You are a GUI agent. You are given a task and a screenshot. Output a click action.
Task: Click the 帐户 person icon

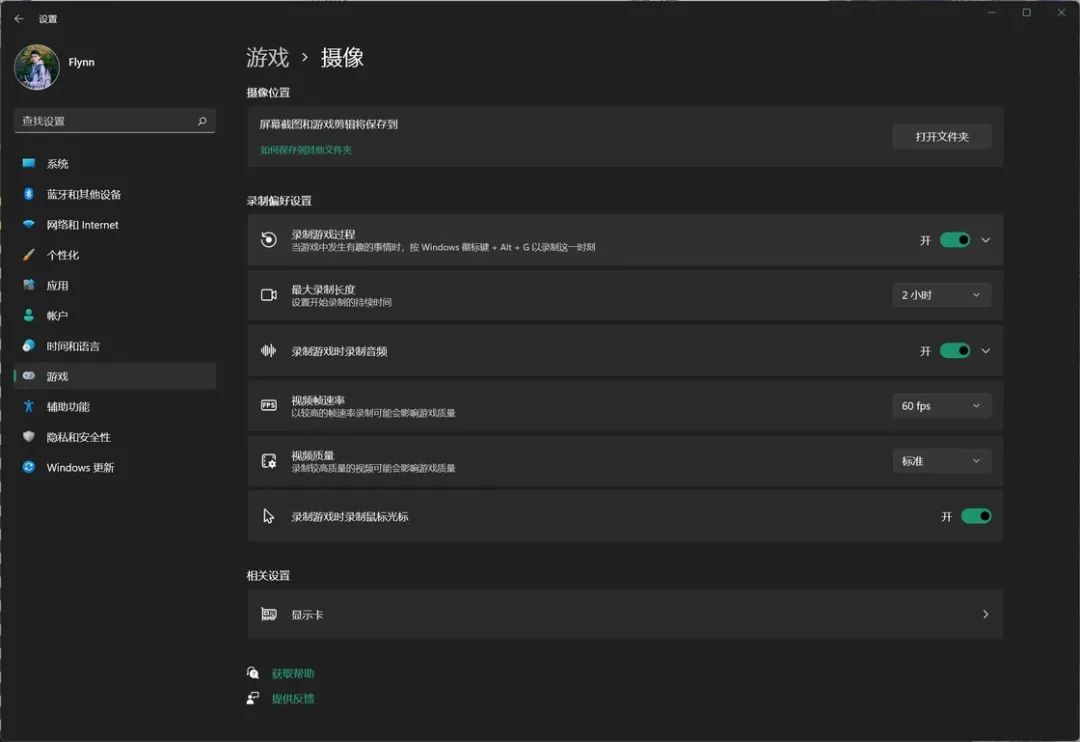(x=28, y=315)
